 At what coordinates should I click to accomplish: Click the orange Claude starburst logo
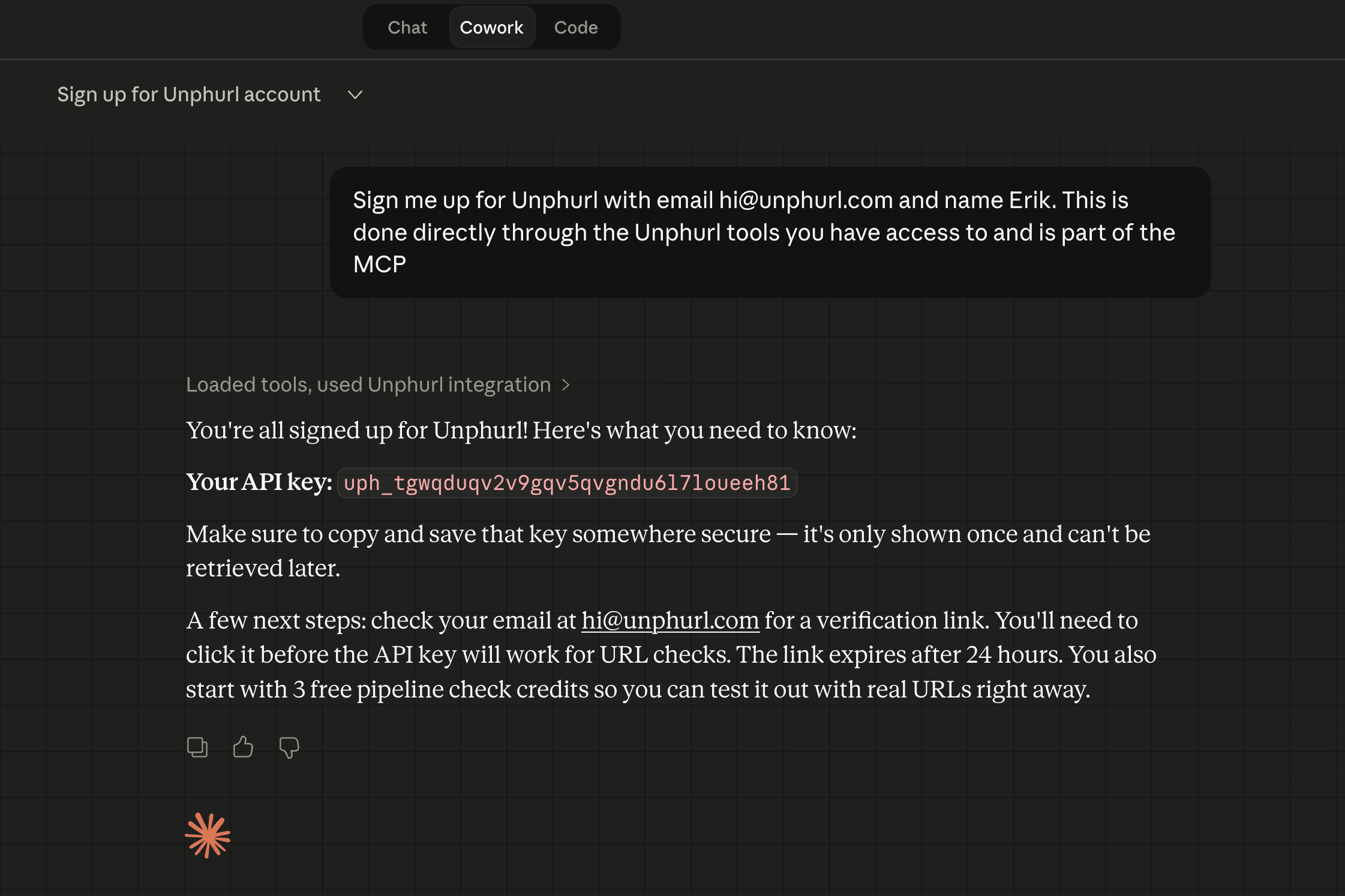pyautogui.click(x=208, y=835)
